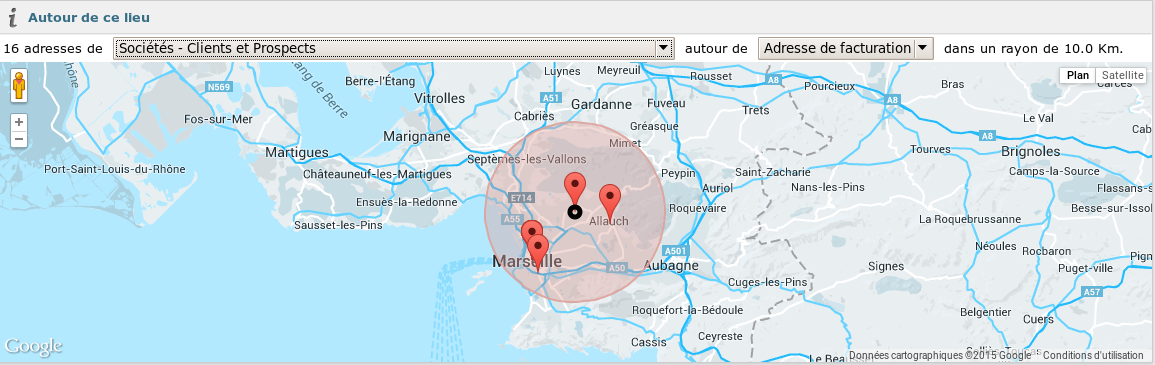Zoom in with the plus button

pos(19,122)
